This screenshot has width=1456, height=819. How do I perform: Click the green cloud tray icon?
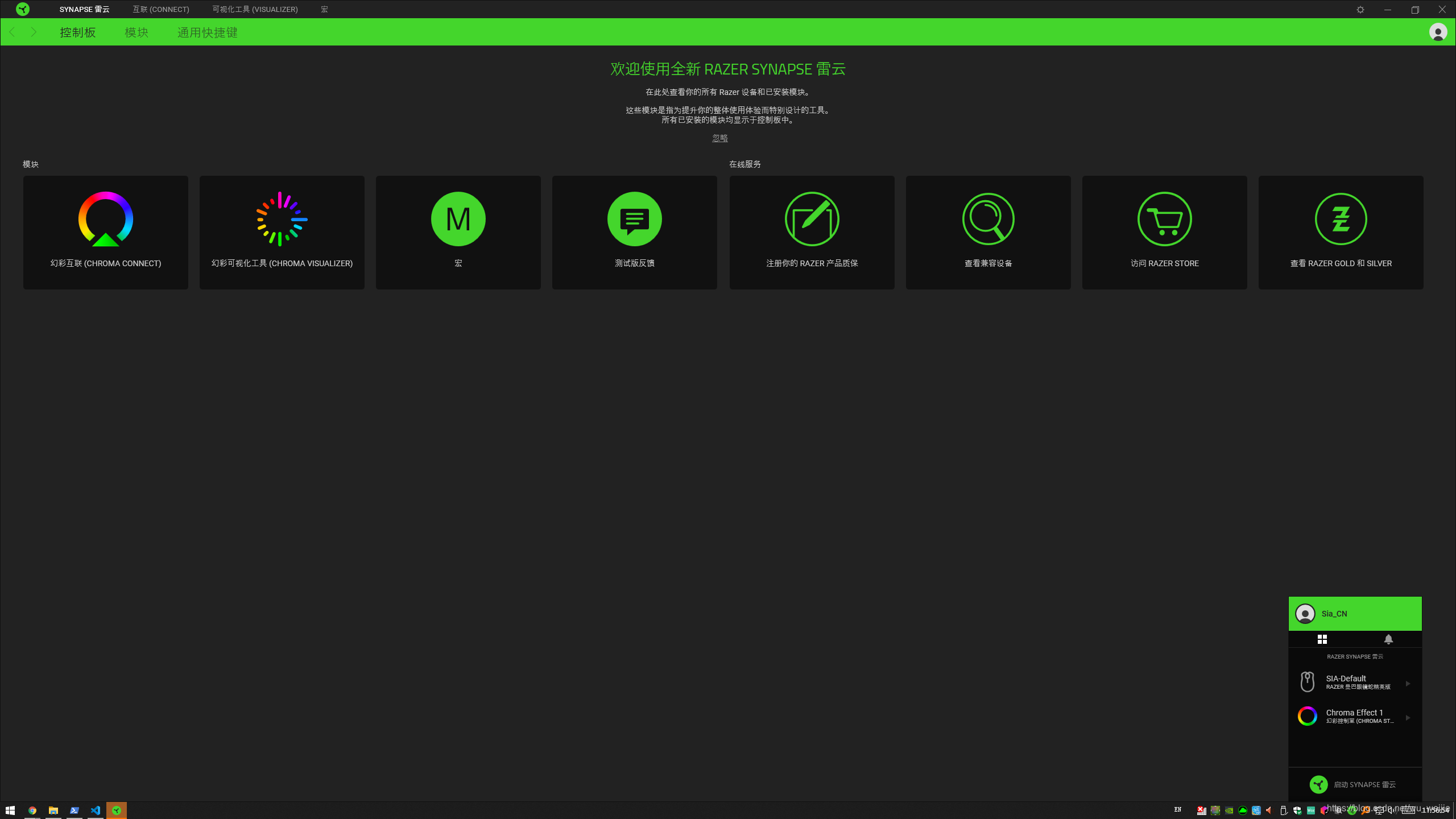point(1243,810)
